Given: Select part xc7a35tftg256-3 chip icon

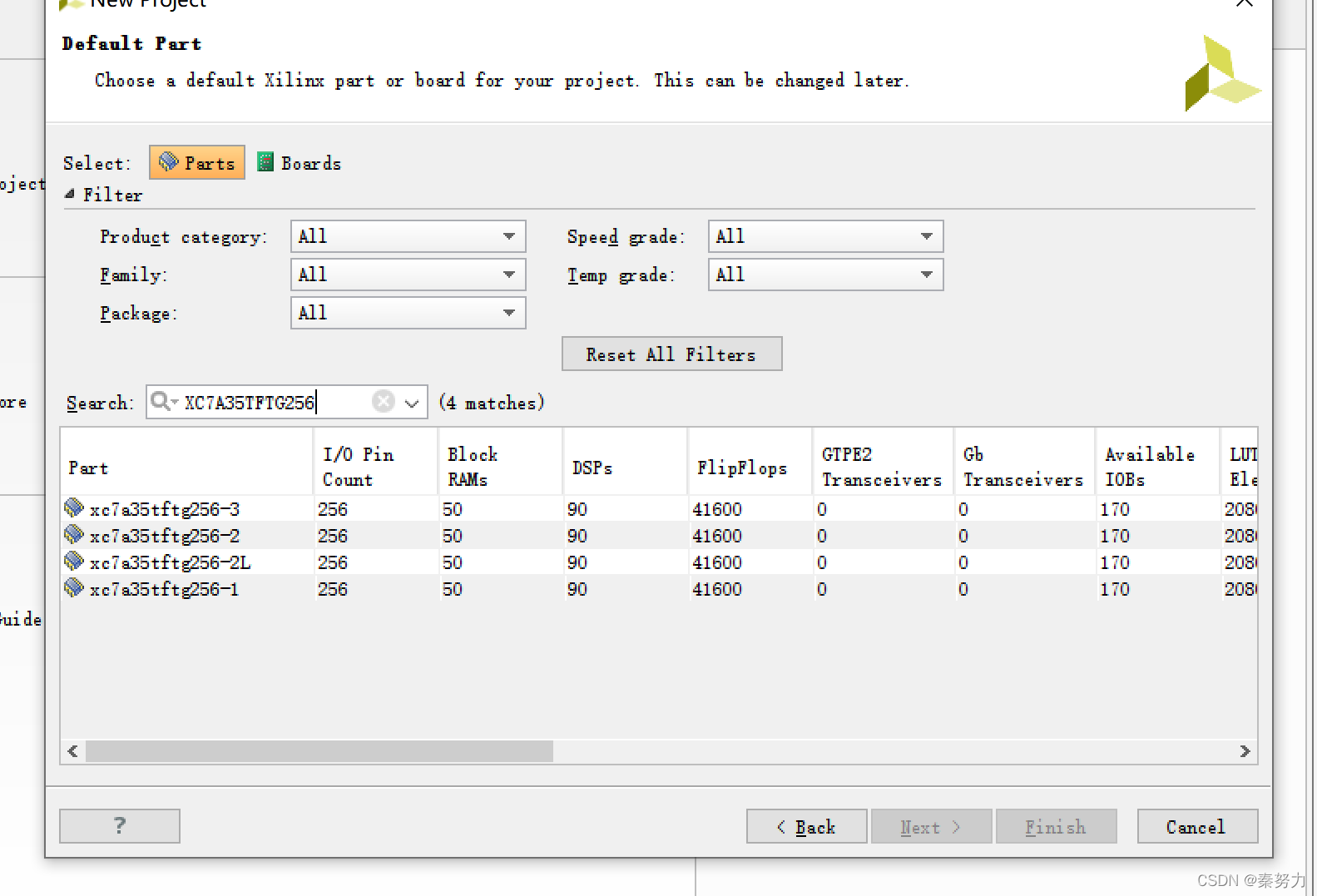Looking at the screenshot, I should point(74,507).
